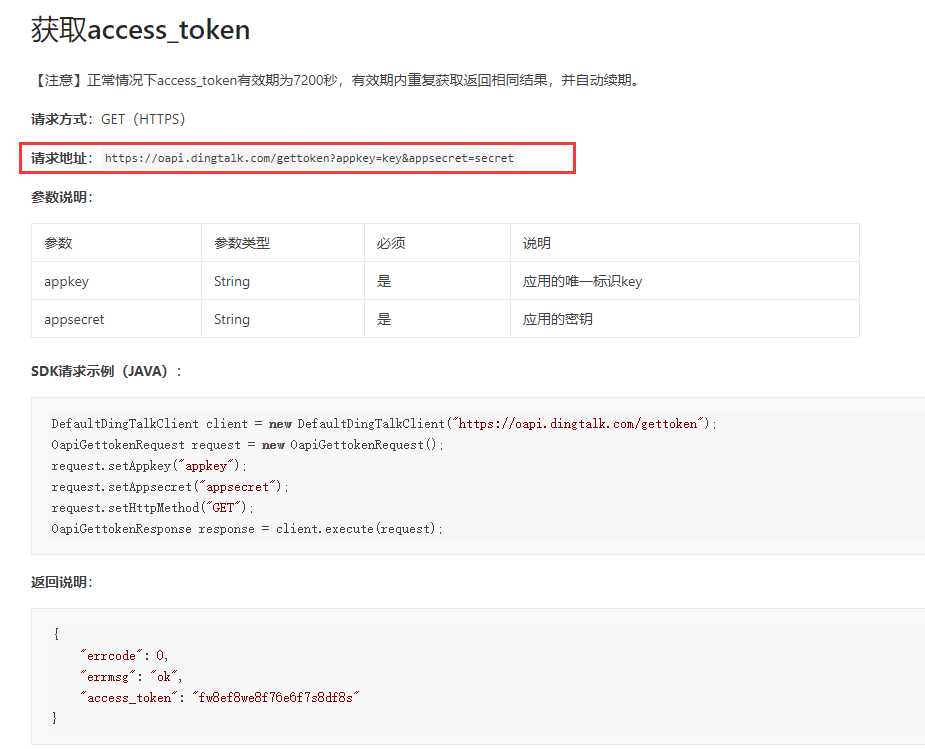Screen dimensions: 925x749
Task: Select the appkey parameter cell
Action: 116,281
